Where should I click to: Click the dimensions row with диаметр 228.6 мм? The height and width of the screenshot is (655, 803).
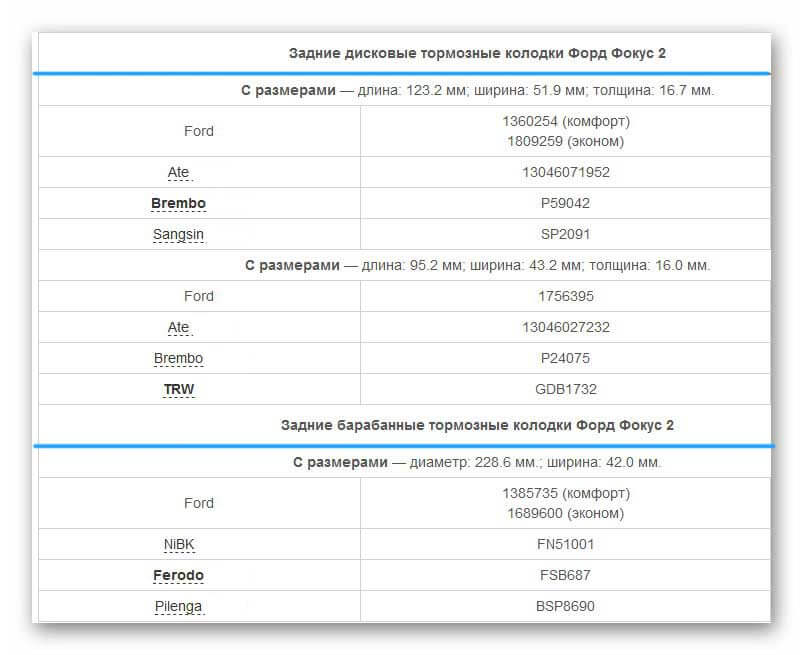477,463
